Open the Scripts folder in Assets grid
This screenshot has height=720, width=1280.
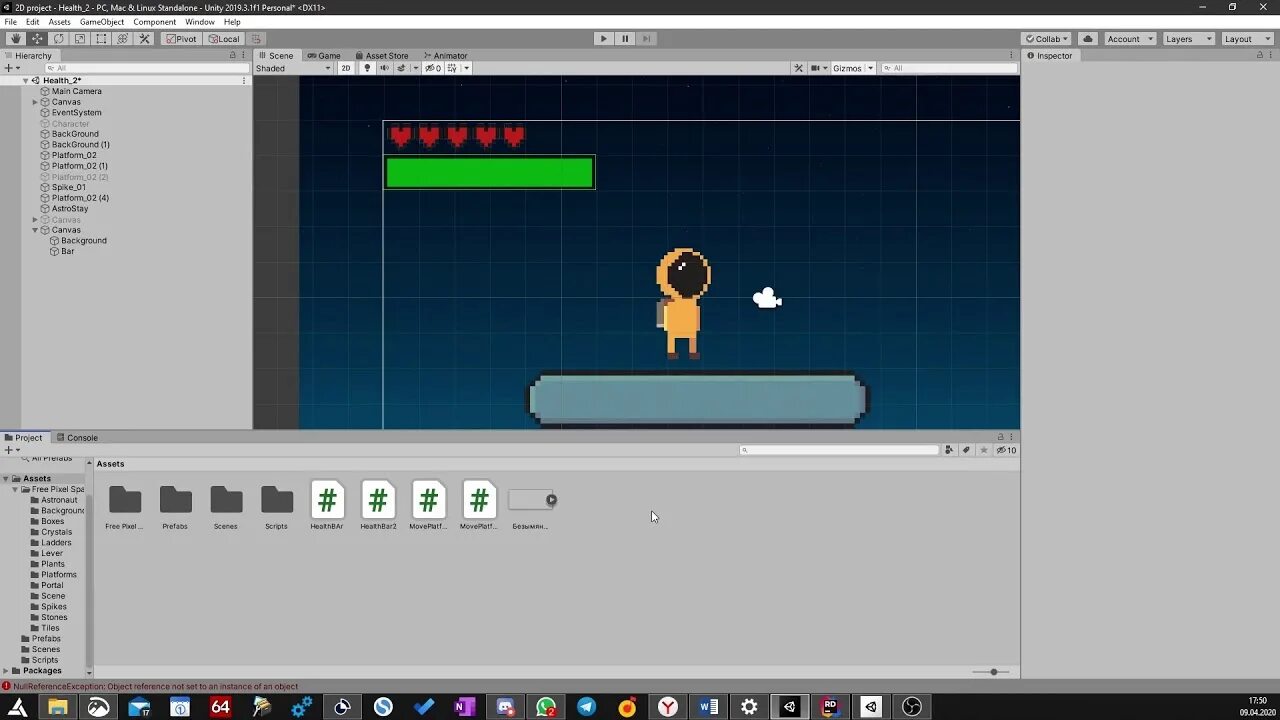[276, 507]
